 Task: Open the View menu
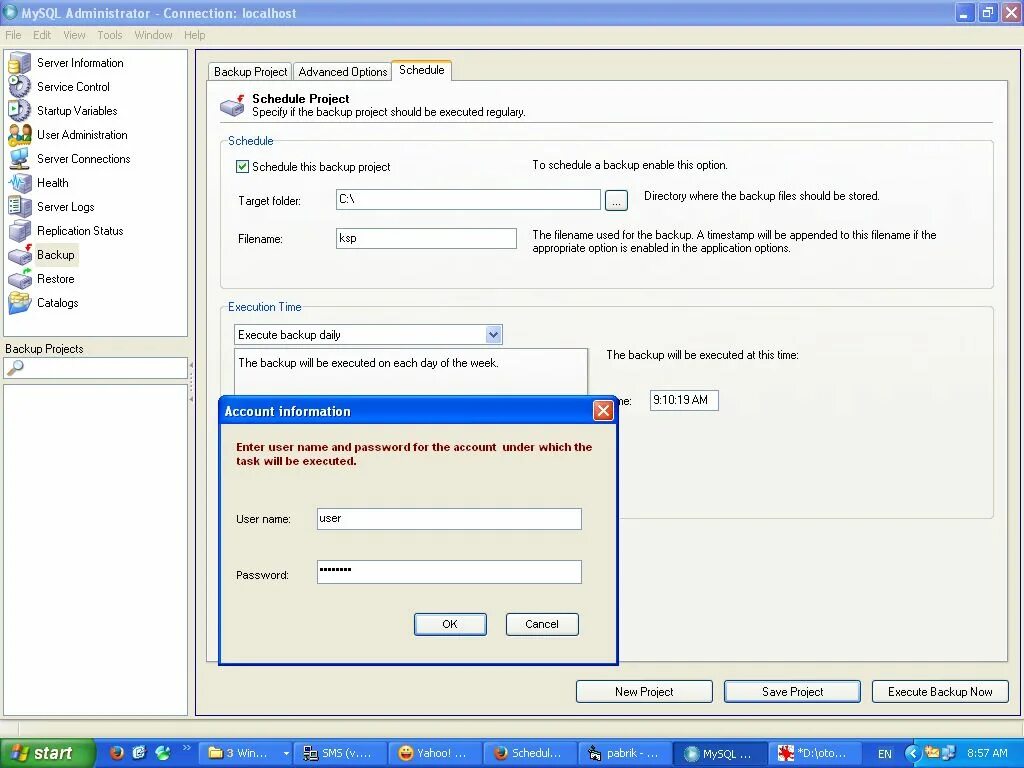[74, 35]
